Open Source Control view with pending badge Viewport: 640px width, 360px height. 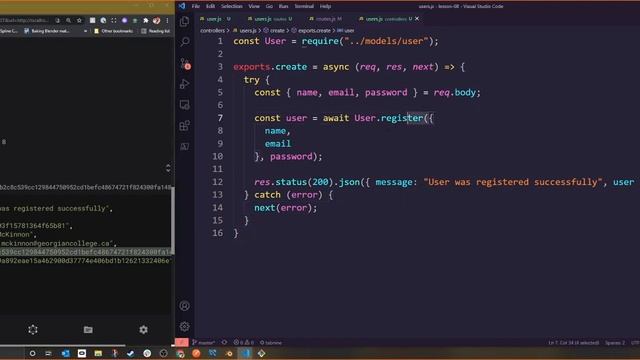(185, 64)
